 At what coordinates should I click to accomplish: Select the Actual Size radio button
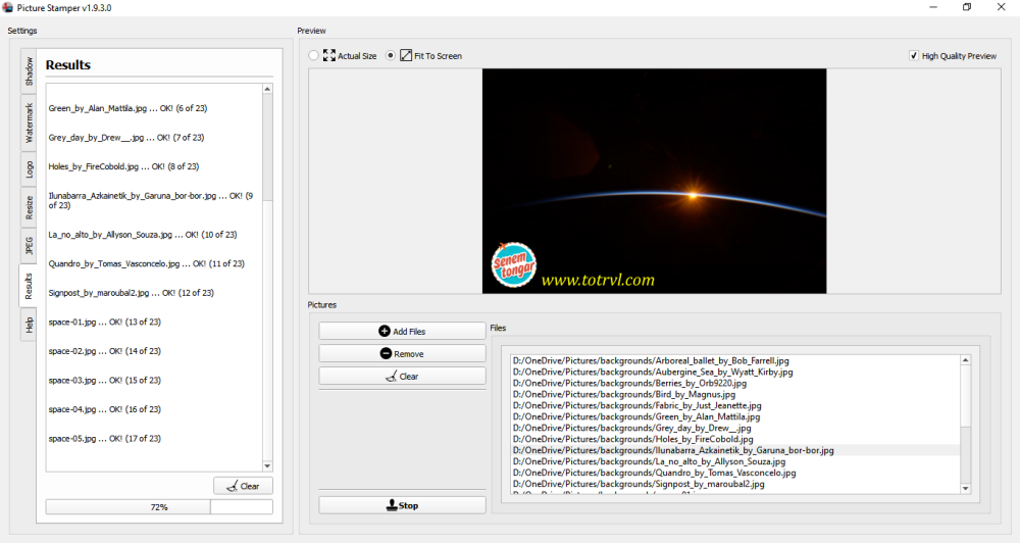coord(314,56)
